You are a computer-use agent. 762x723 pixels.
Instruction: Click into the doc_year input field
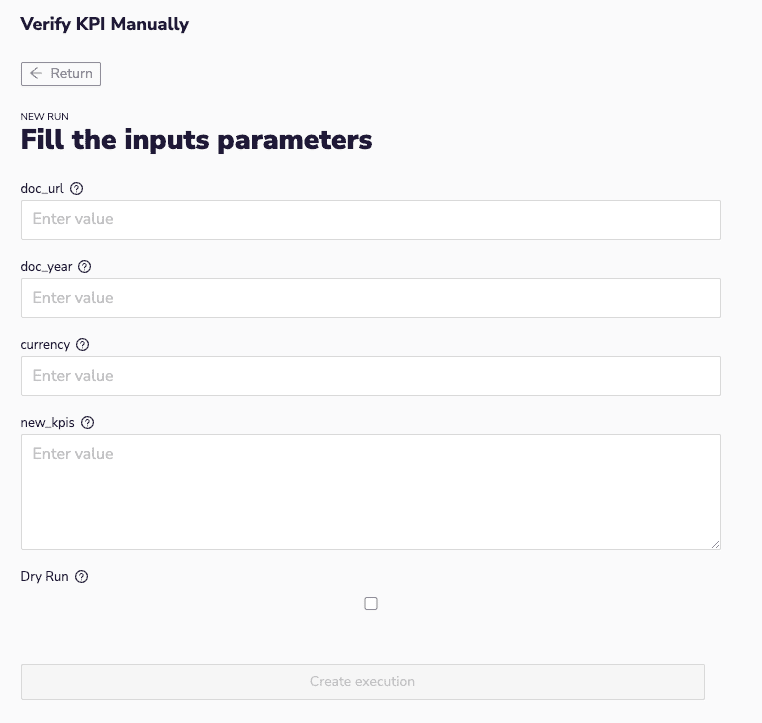click(370, 298)
